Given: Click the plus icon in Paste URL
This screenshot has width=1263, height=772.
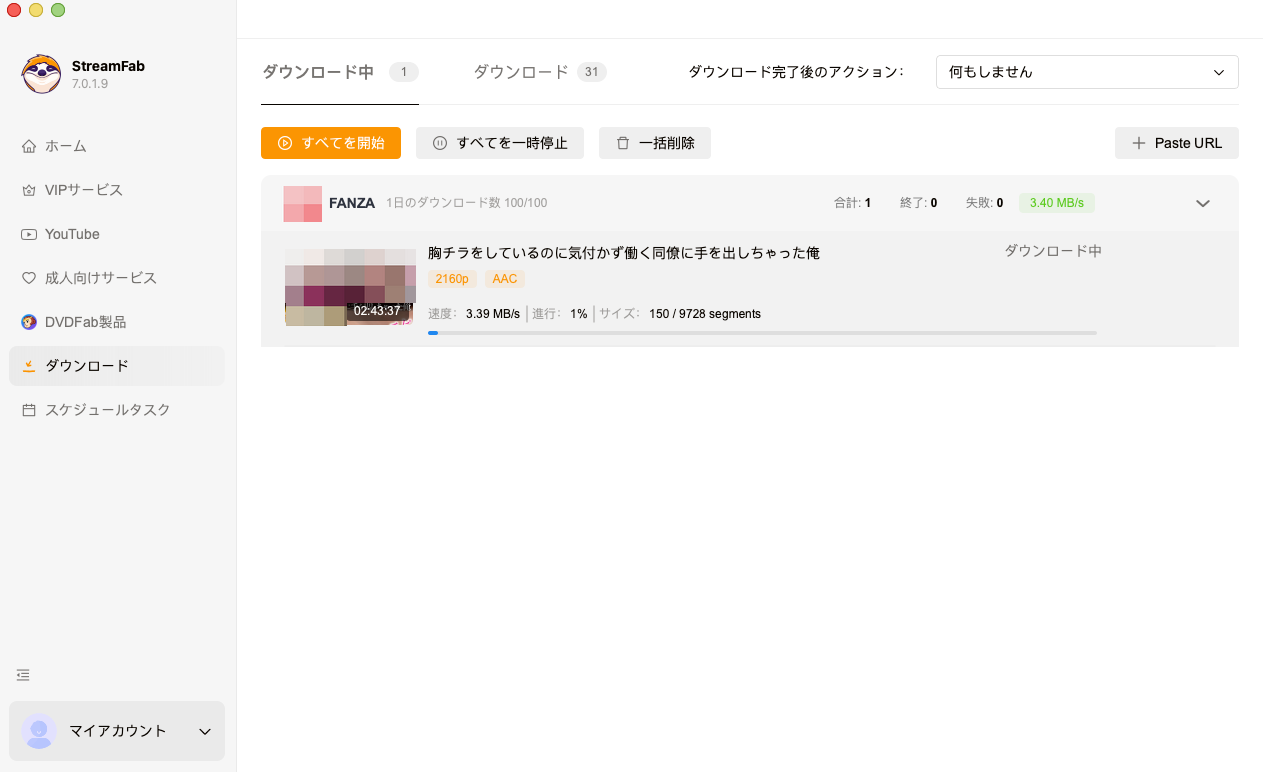Looking at the screenshot, I should 1139,143.
